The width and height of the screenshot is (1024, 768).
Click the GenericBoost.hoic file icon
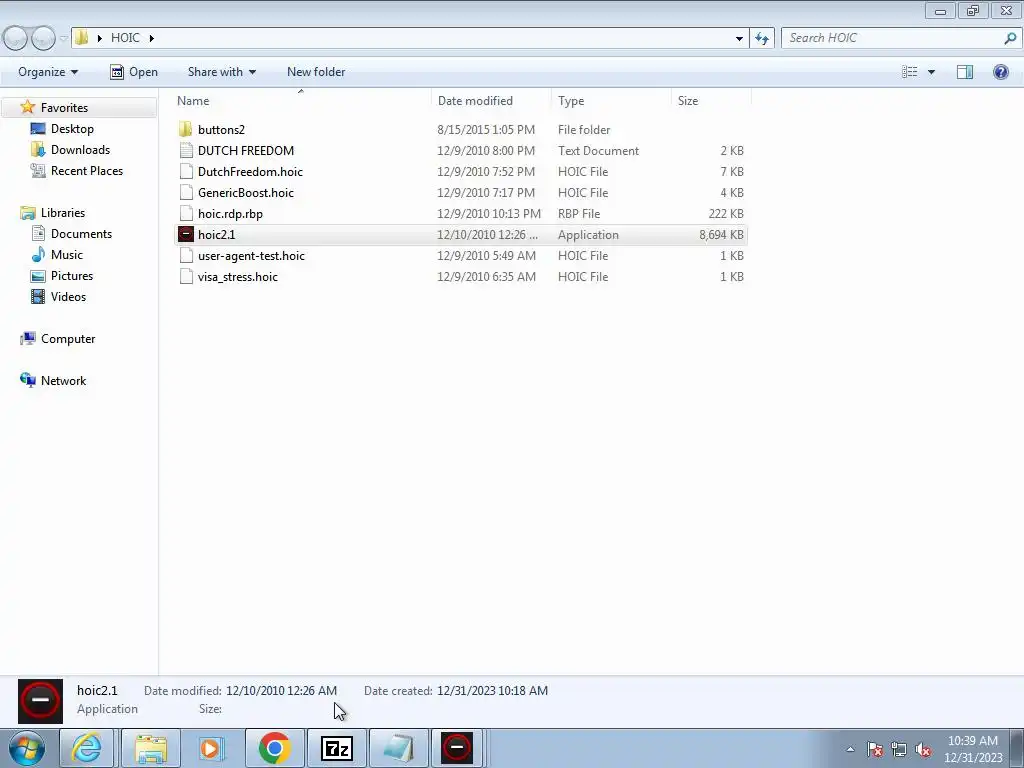pos(186,193)
